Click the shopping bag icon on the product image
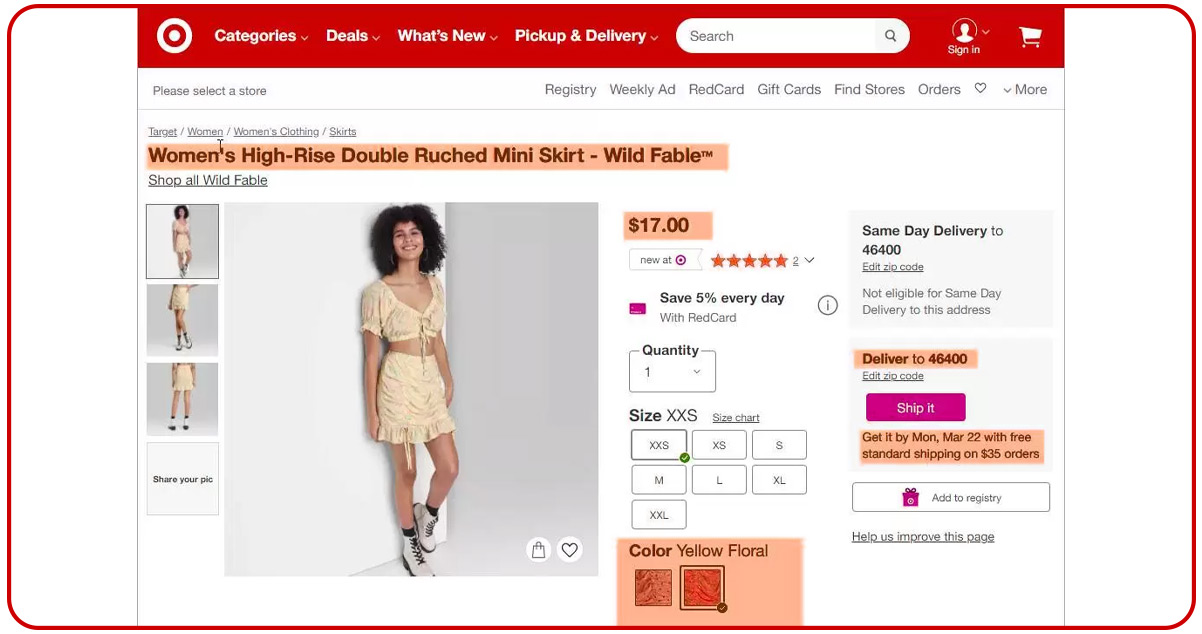Image resolution: width=1202 pixels, height=634 pixels. [x=538, y=549]
